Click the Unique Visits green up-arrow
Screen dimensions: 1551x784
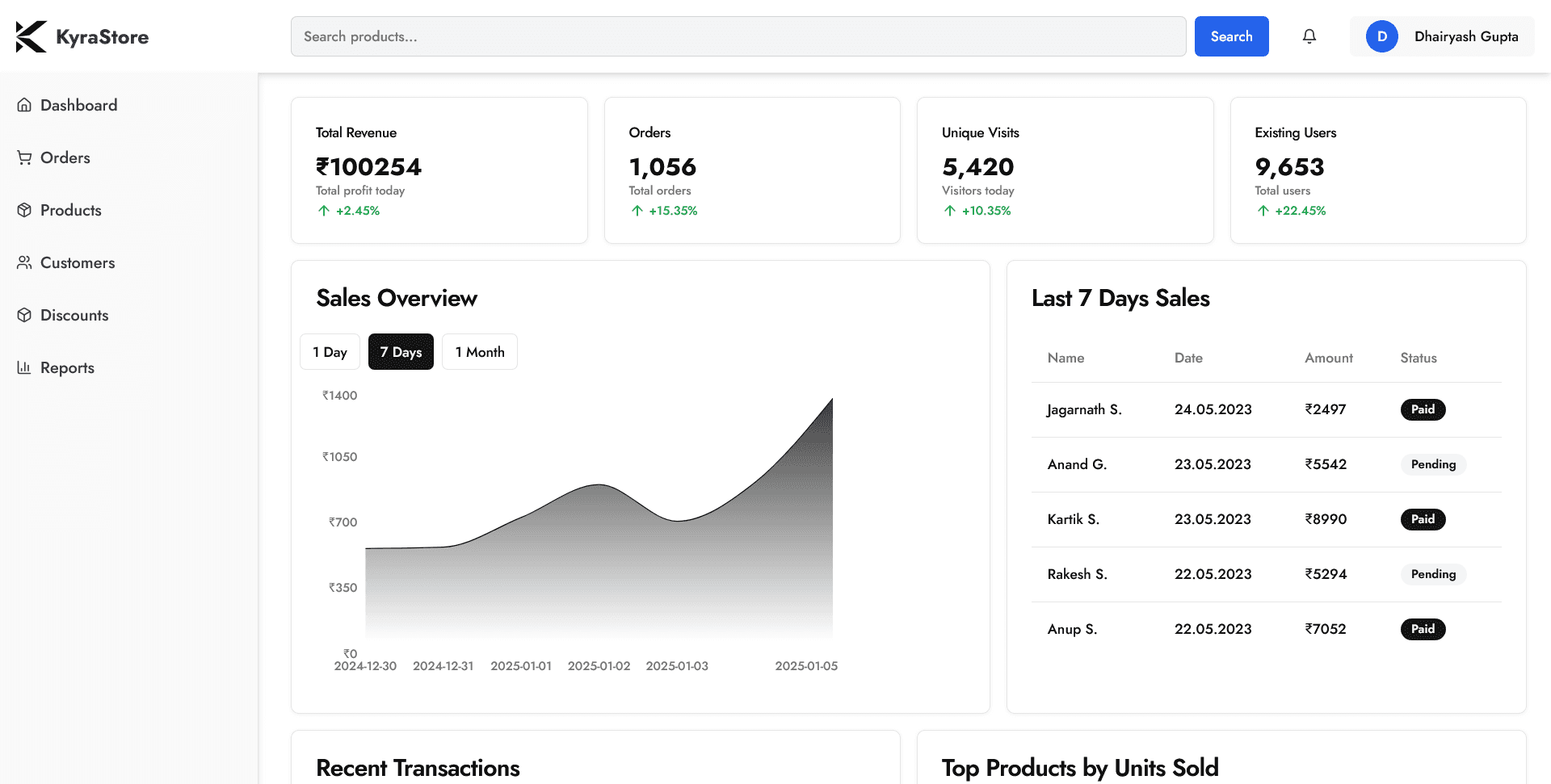pos(950,211)
